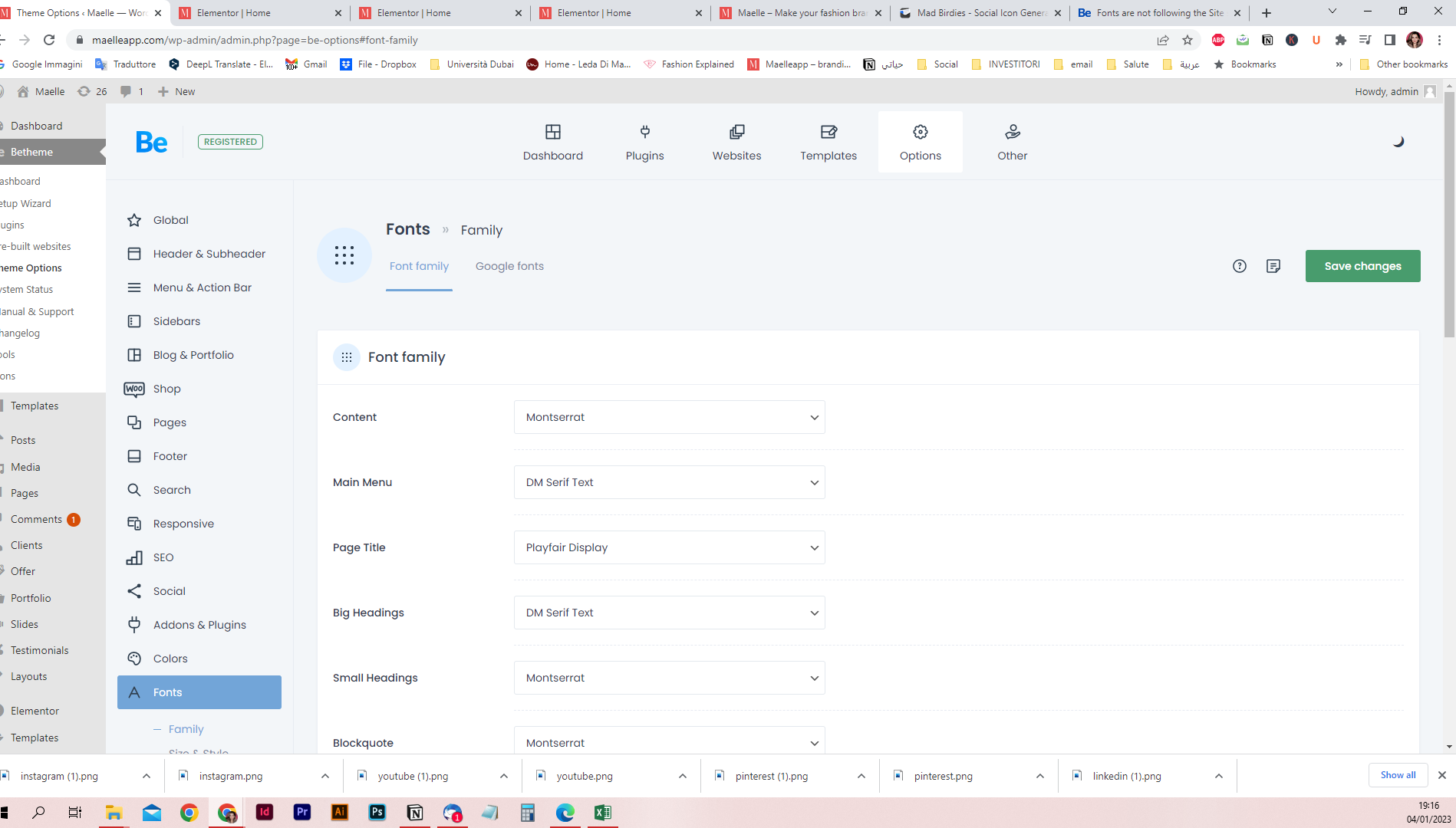Open the Footer options section
Image resolution: width=1456 pixels, height=828 pixels.
(x=199, y=456)
